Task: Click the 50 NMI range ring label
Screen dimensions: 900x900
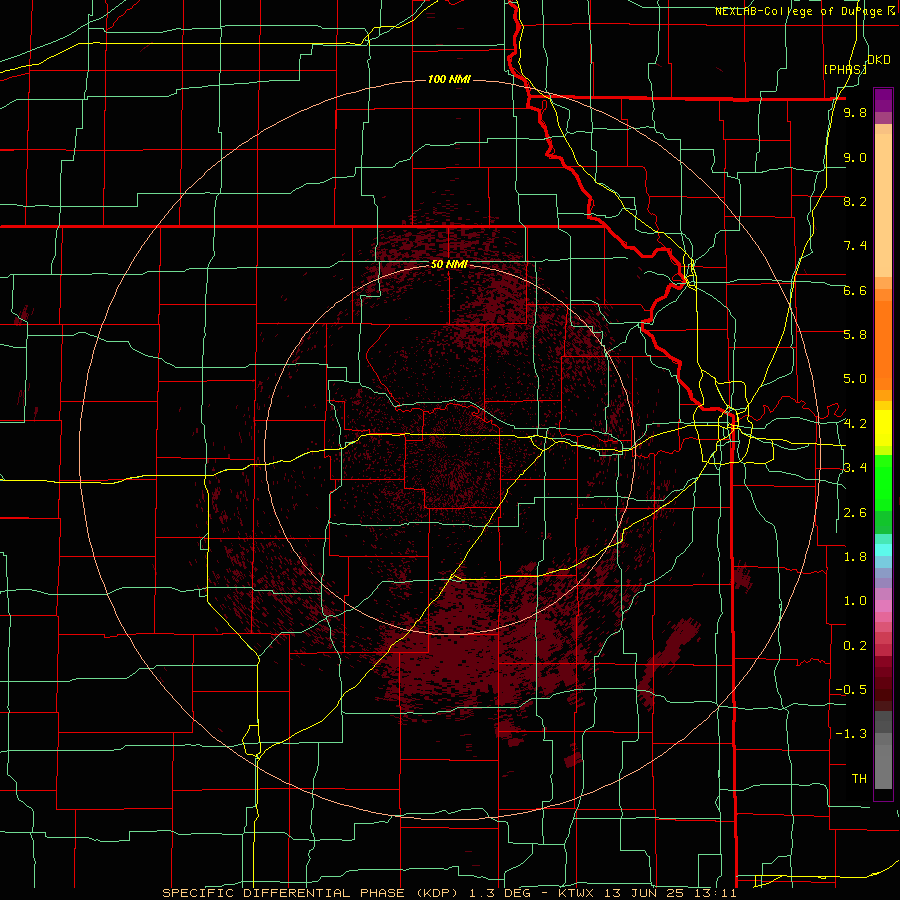Action: click(449, 265)
